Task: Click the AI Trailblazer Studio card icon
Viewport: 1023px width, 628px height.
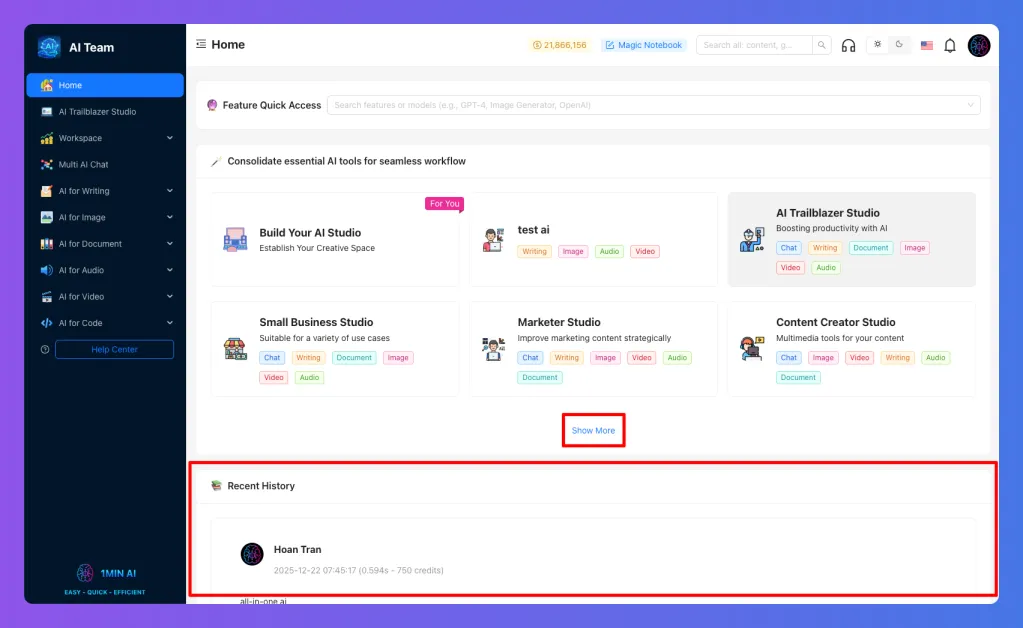Action: pos(752,239)
